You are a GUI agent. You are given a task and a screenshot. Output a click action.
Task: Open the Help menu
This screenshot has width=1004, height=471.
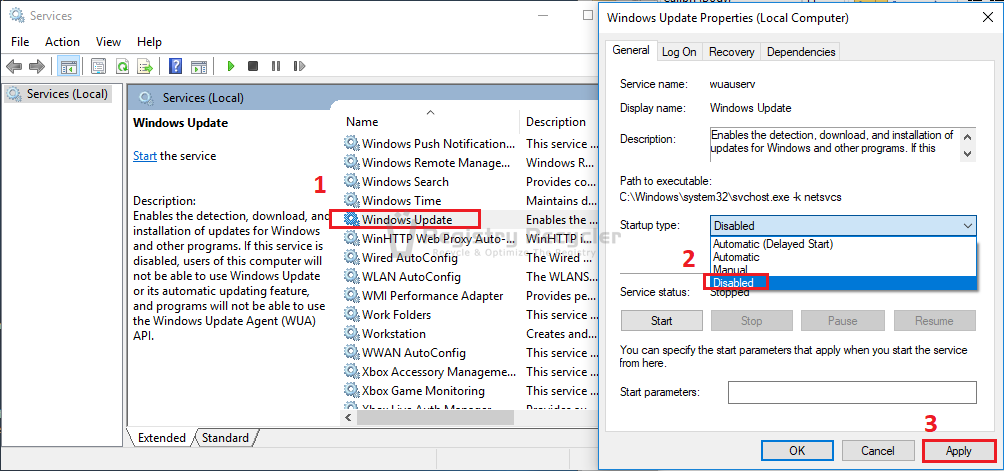pos(149,42)
